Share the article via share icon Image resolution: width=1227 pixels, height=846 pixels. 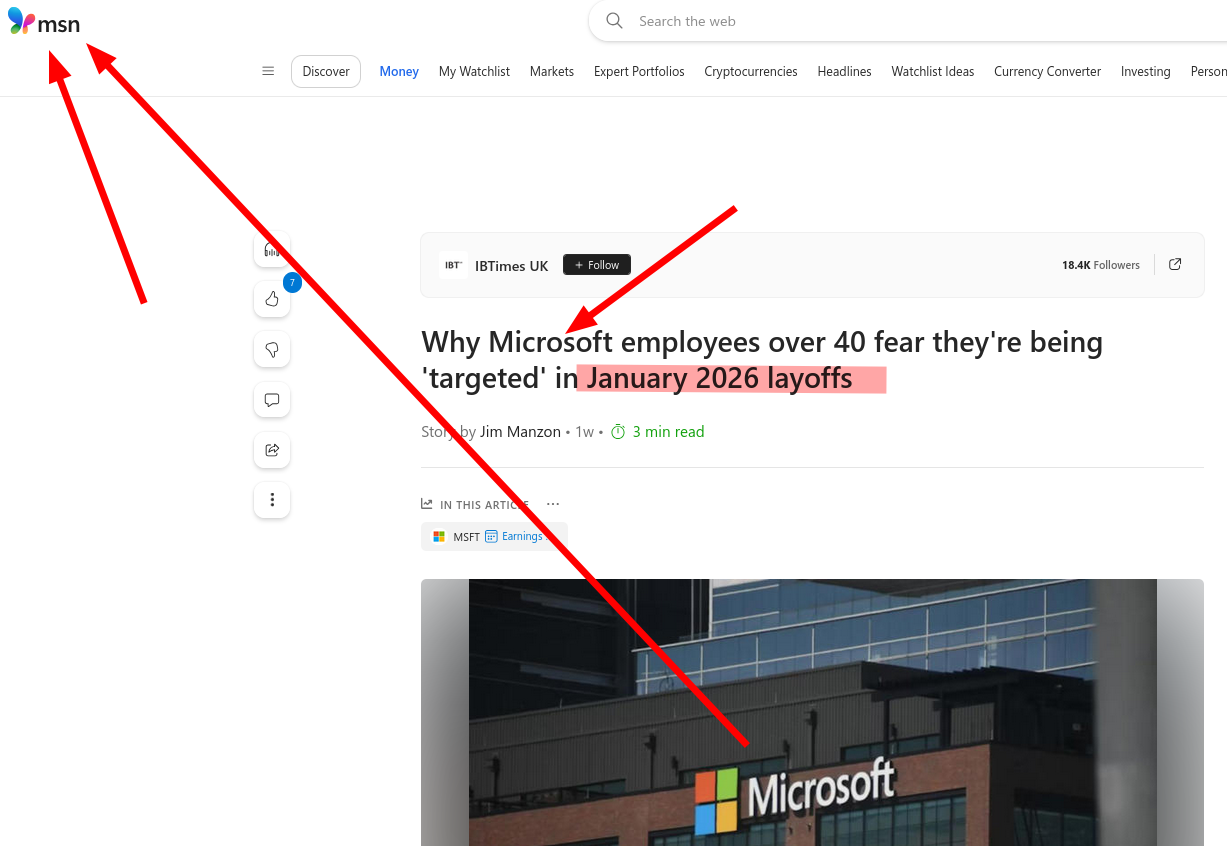tap(272, 450)
